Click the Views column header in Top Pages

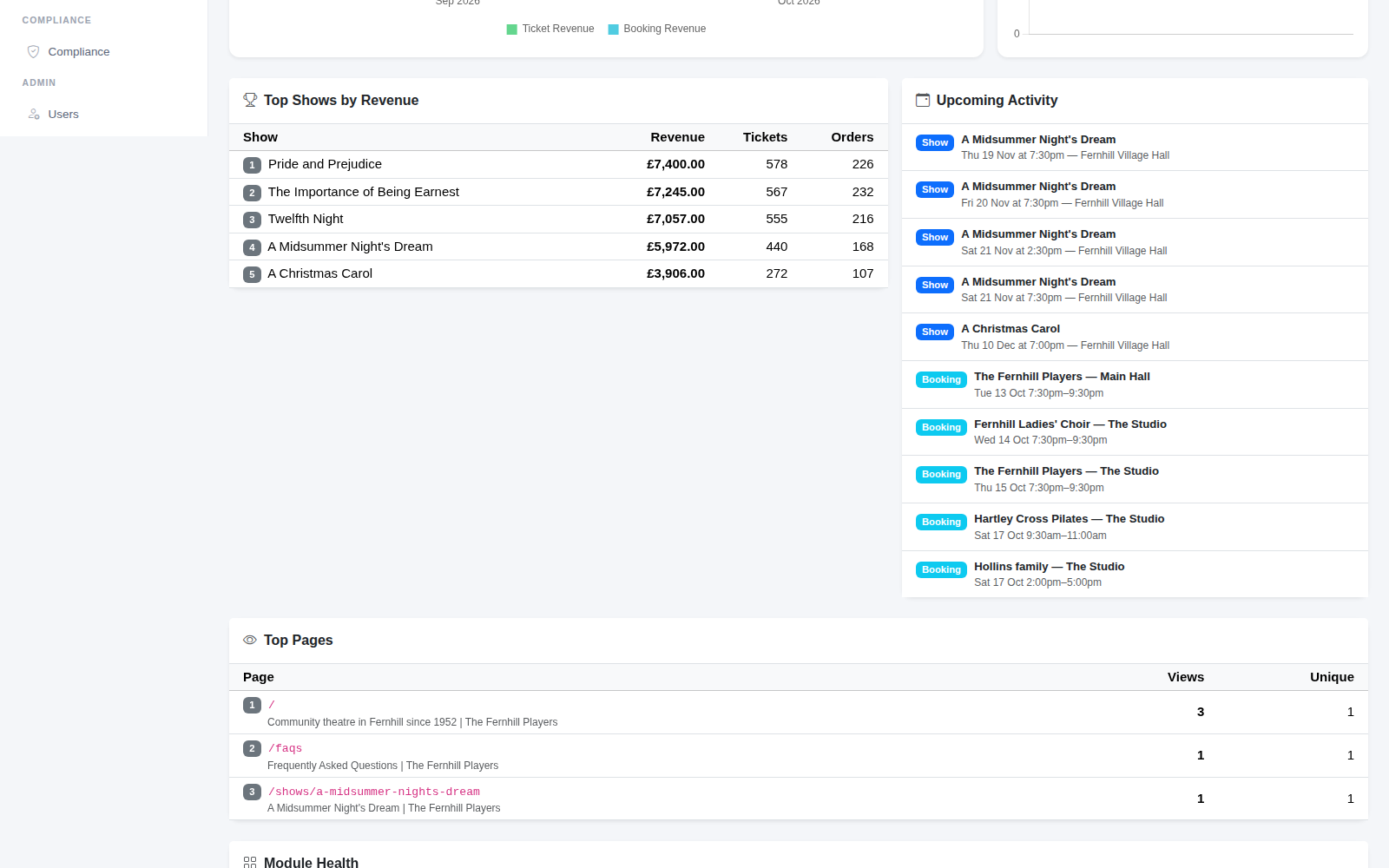click(x=1186, y=677)
